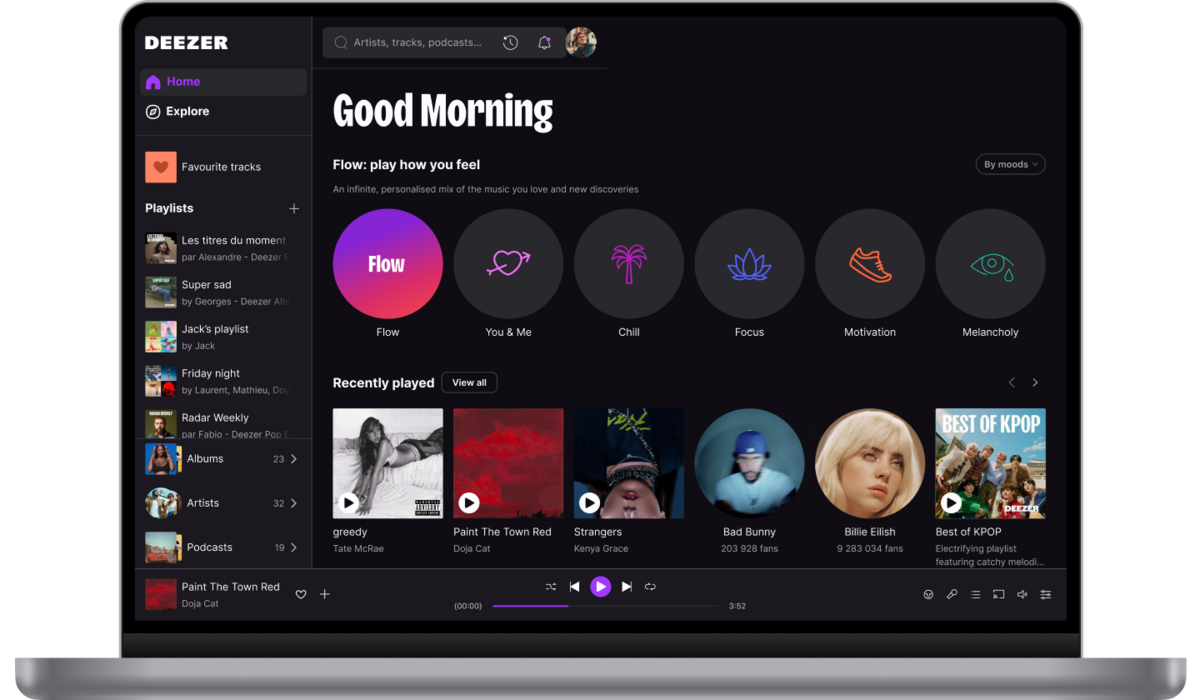This screenshot has height=700, width=1200.
Task: Open the play queue list icon
Action: 975,594
